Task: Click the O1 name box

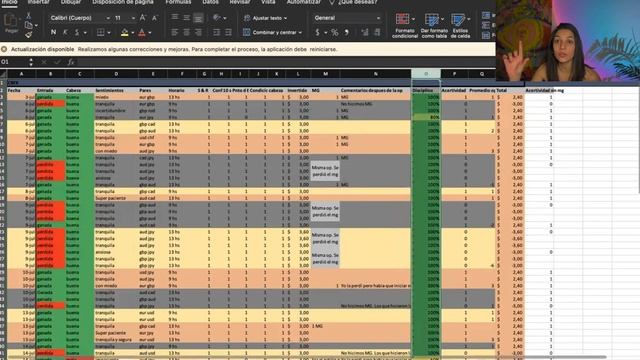Action: click(13, 62)
